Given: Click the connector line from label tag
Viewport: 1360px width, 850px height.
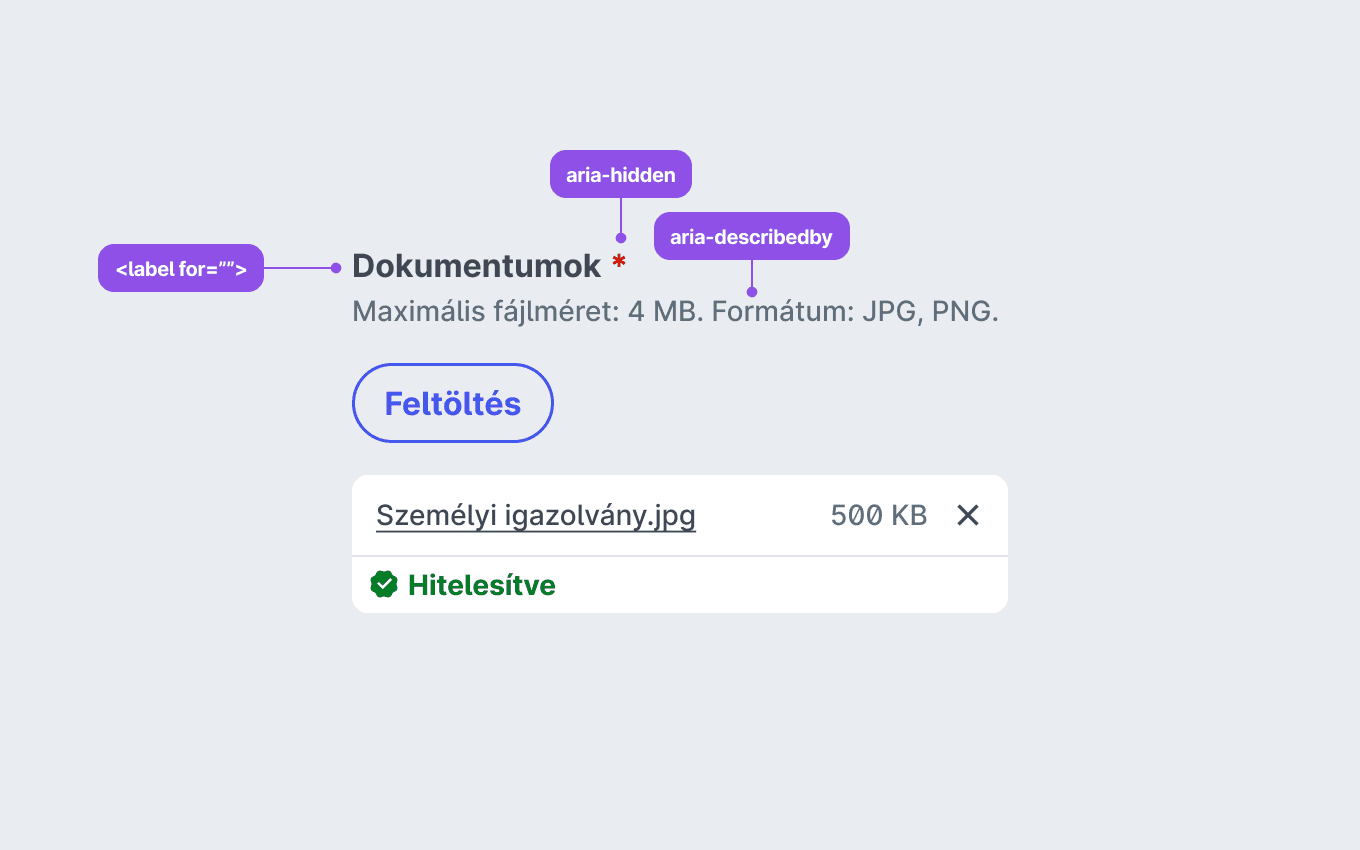Looking at the screenshot, I should pos(297,268).
